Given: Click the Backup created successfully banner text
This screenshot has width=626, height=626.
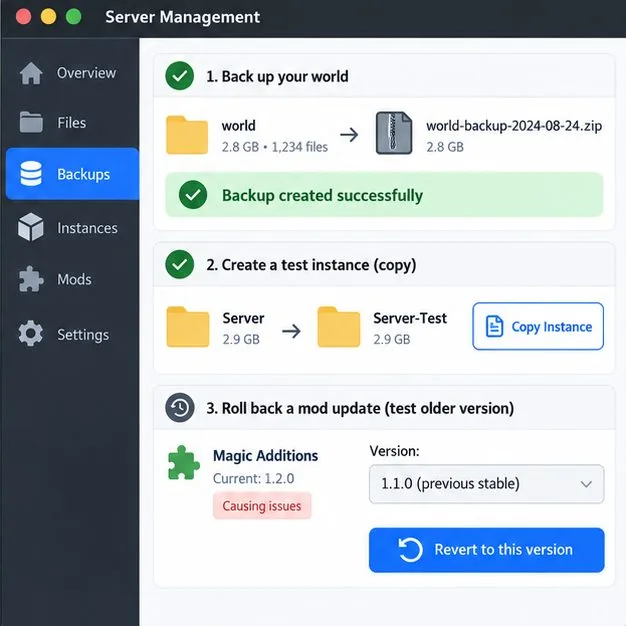Looking at the screenshot, I should 322,196.
